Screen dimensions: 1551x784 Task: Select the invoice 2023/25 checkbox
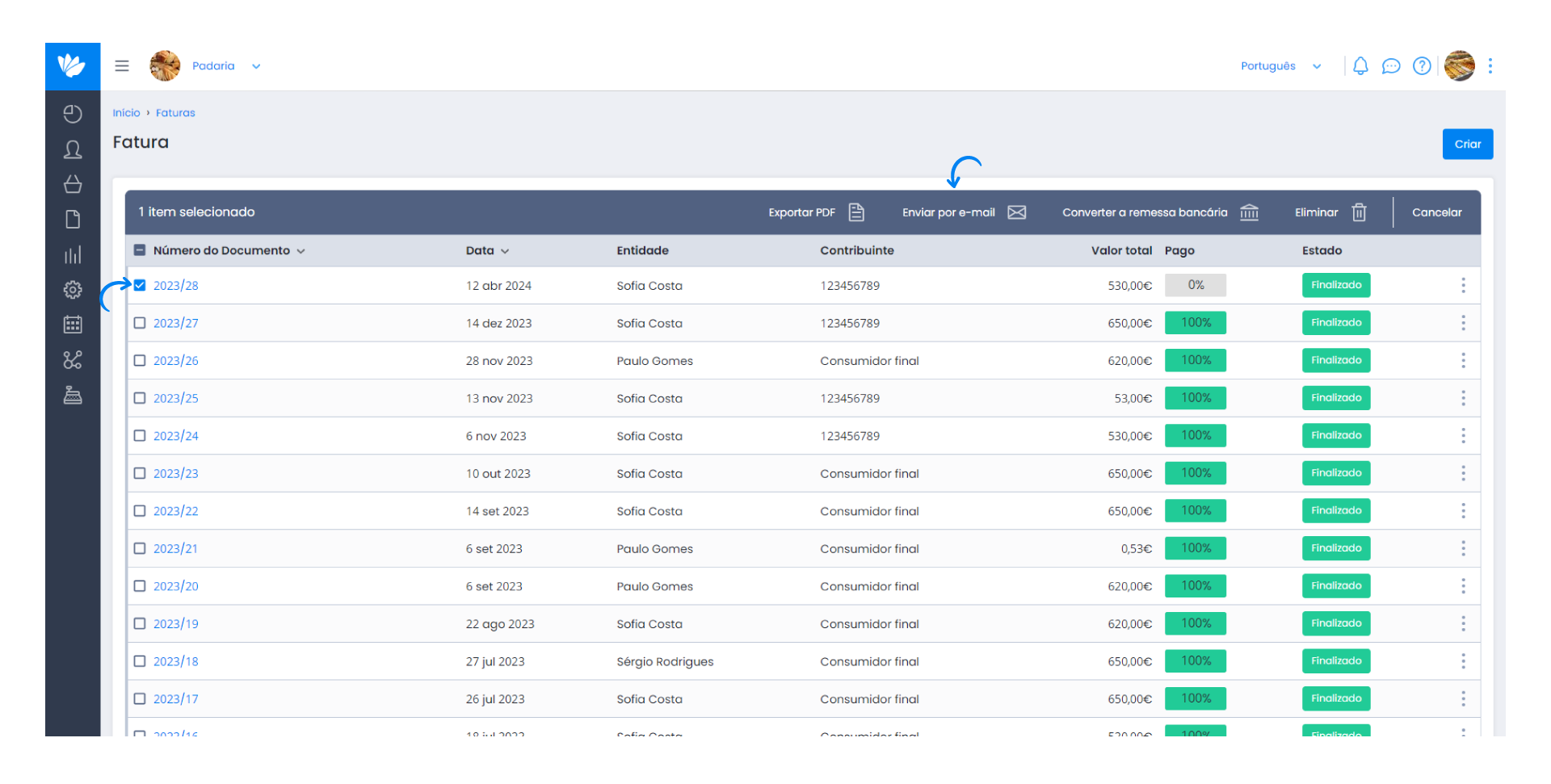[x=140, y=398]
